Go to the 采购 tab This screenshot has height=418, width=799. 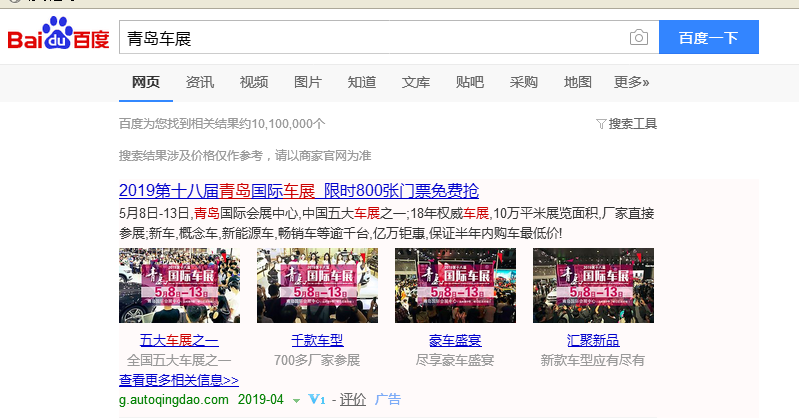(524, 82)
